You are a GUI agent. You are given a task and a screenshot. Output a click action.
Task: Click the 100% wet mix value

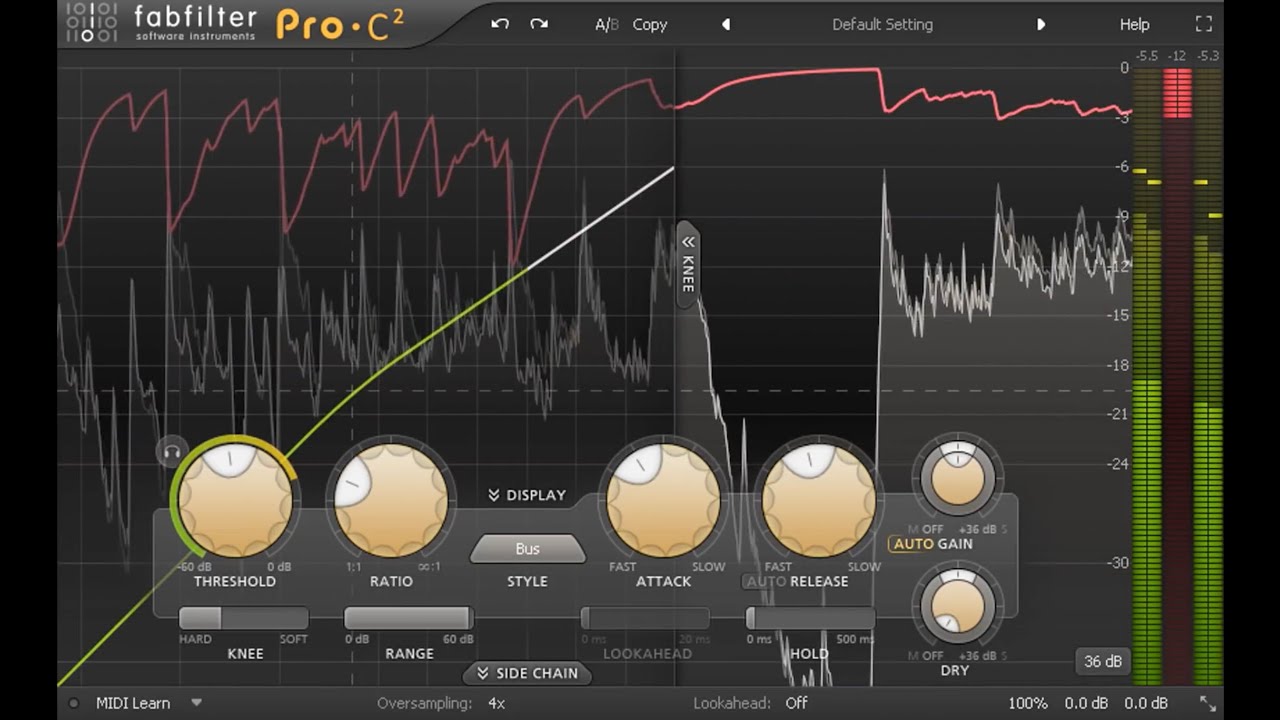coord(1028,703)
